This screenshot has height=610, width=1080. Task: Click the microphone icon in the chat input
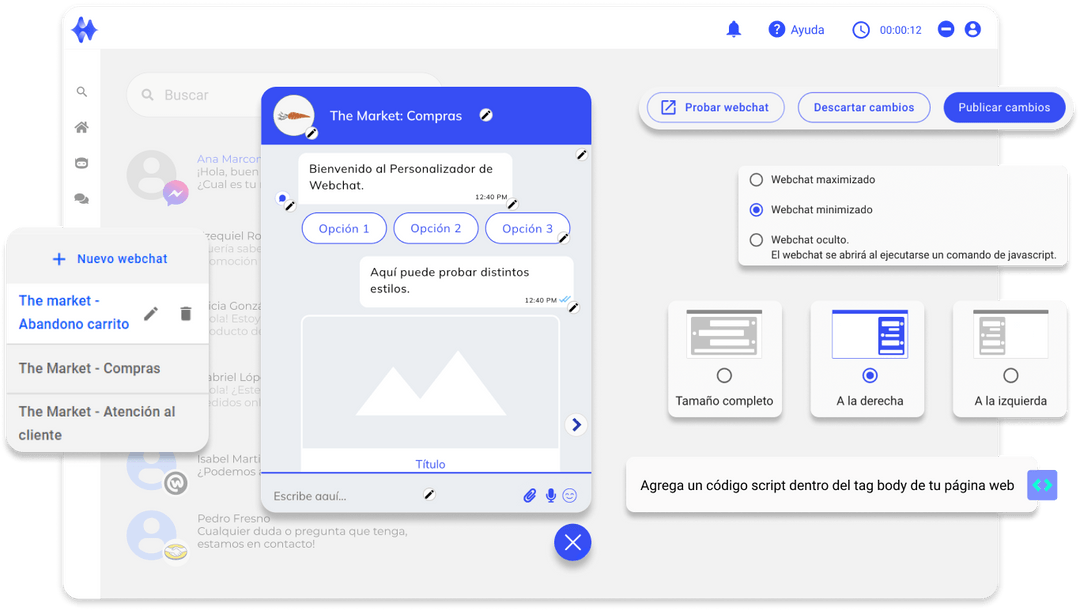pos(550,495)
